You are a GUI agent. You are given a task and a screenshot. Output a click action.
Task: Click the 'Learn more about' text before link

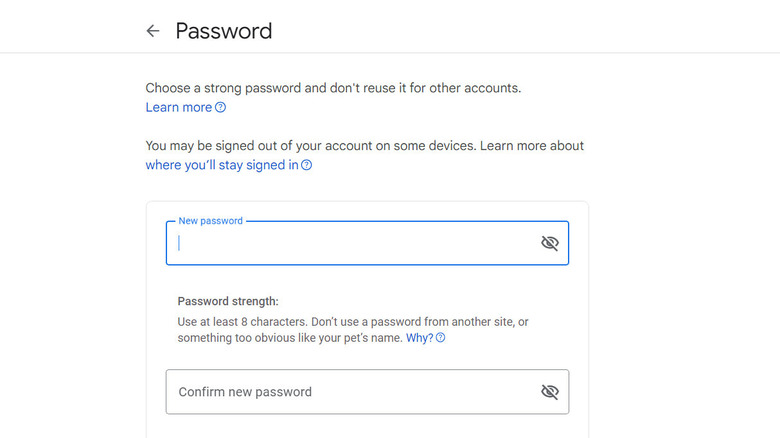pos(532,146)
